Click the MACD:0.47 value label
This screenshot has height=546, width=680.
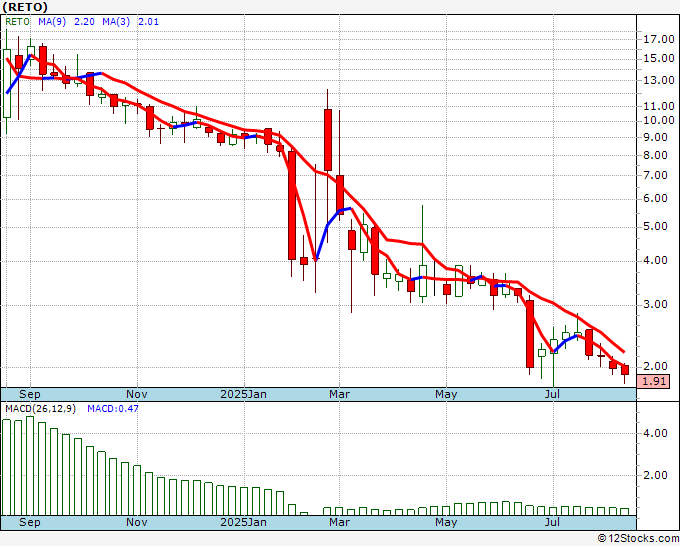pyautogui.click(x=113, y=409)
